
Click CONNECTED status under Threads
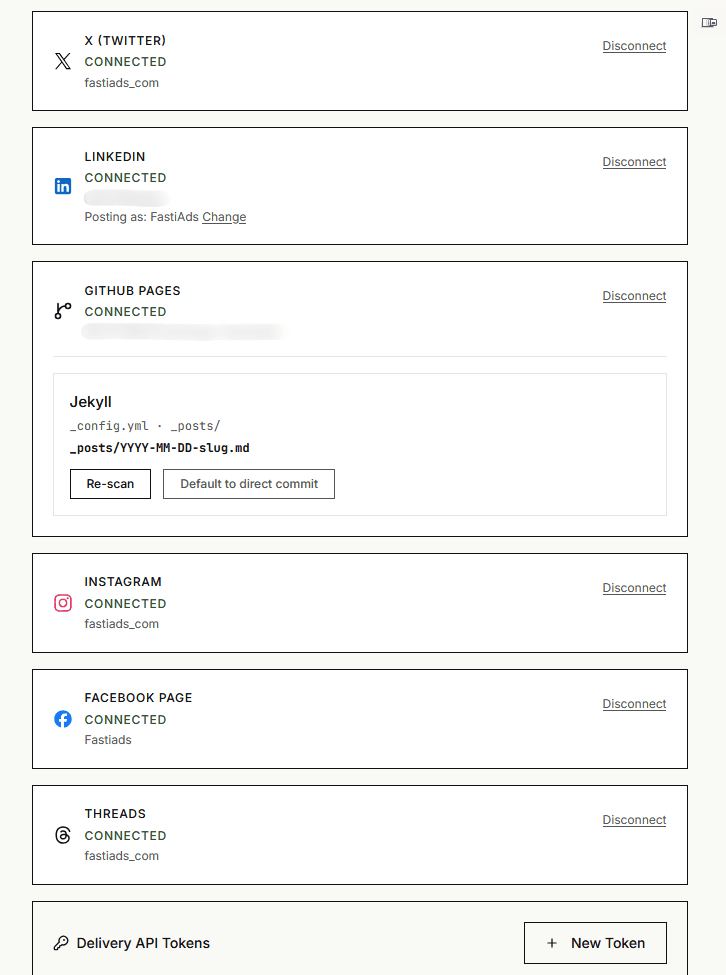[126, 836]
